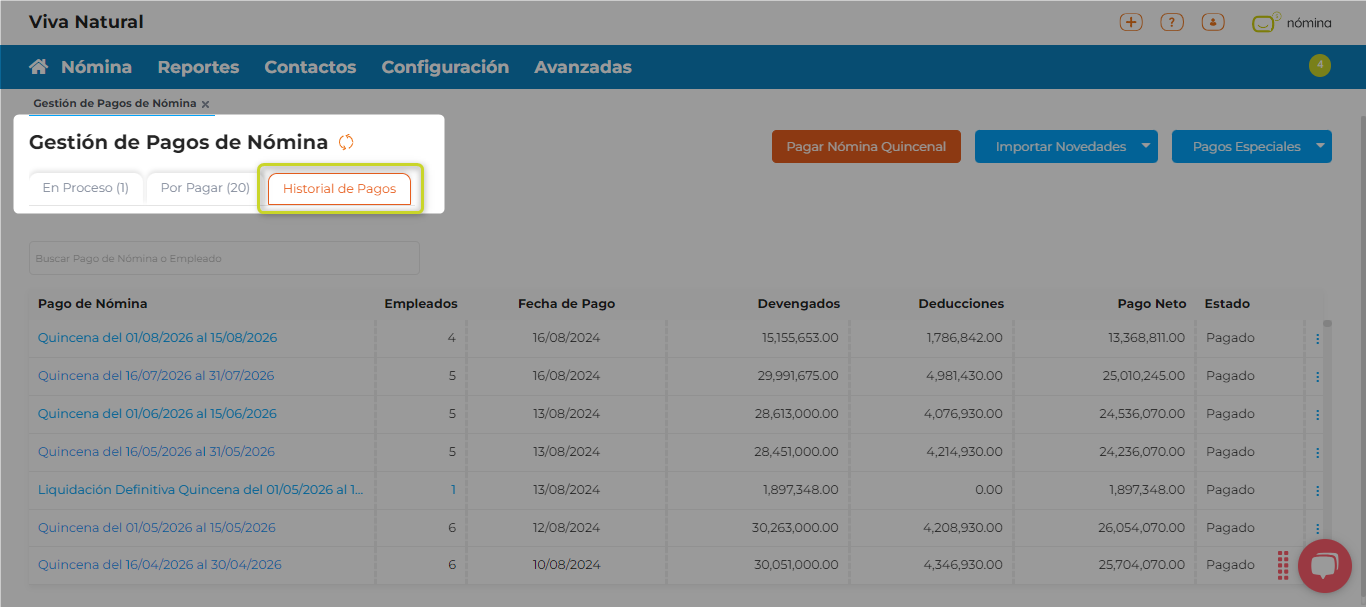Open the Configuración menu
This screenshot has width=1366, height=607.
[x=445, y=67]
